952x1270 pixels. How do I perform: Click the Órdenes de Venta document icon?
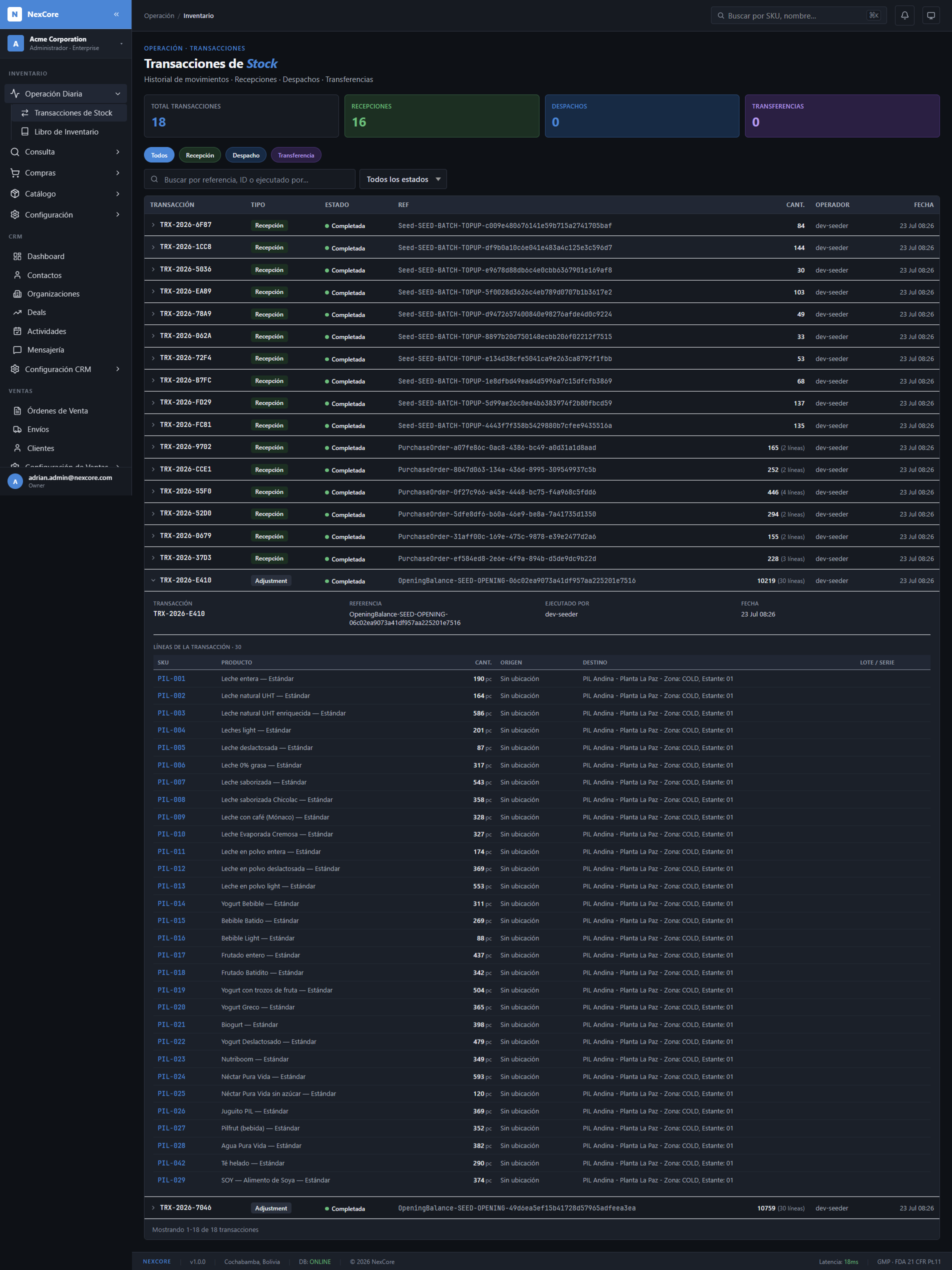coord(17,410)
